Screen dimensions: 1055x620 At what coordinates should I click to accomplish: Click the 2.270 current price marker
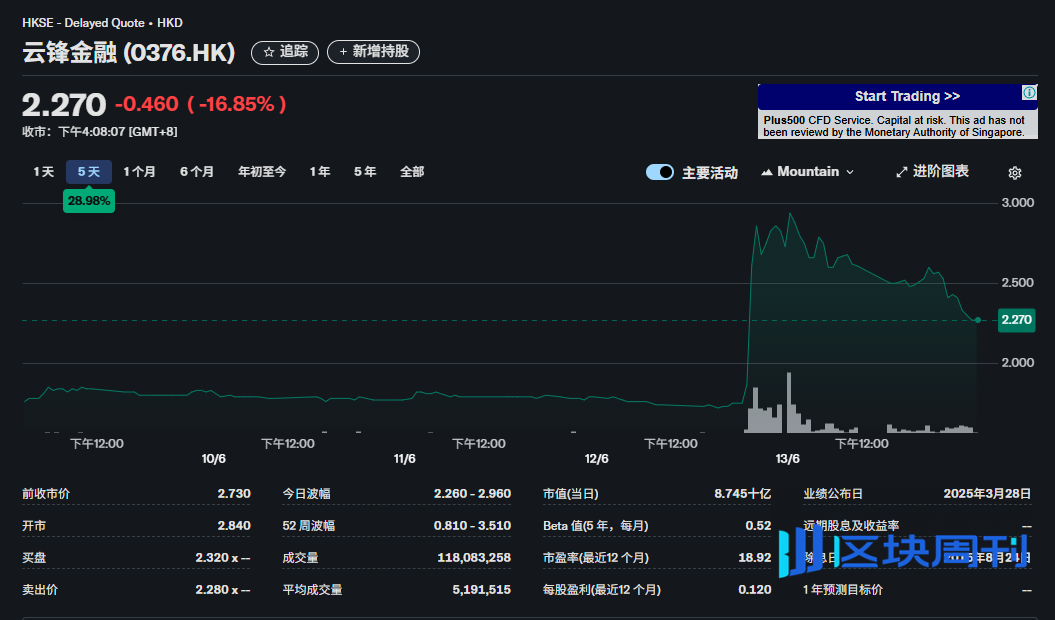click(1016, 320)
